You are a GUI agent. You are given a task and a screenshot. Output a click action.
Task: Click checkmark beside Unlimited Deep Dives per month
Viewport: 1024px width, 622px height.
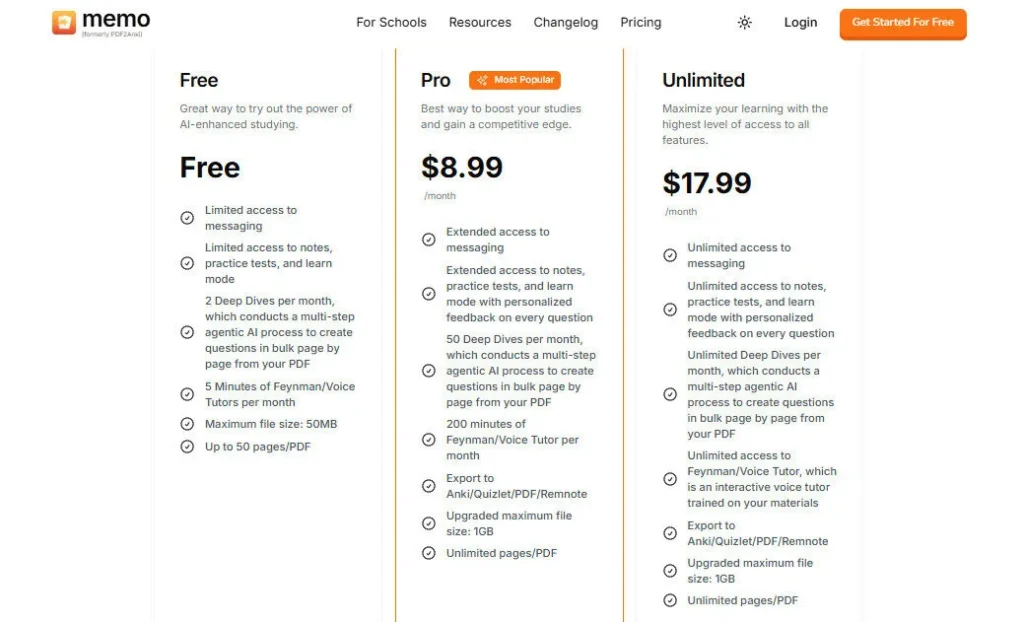[670, 394]
